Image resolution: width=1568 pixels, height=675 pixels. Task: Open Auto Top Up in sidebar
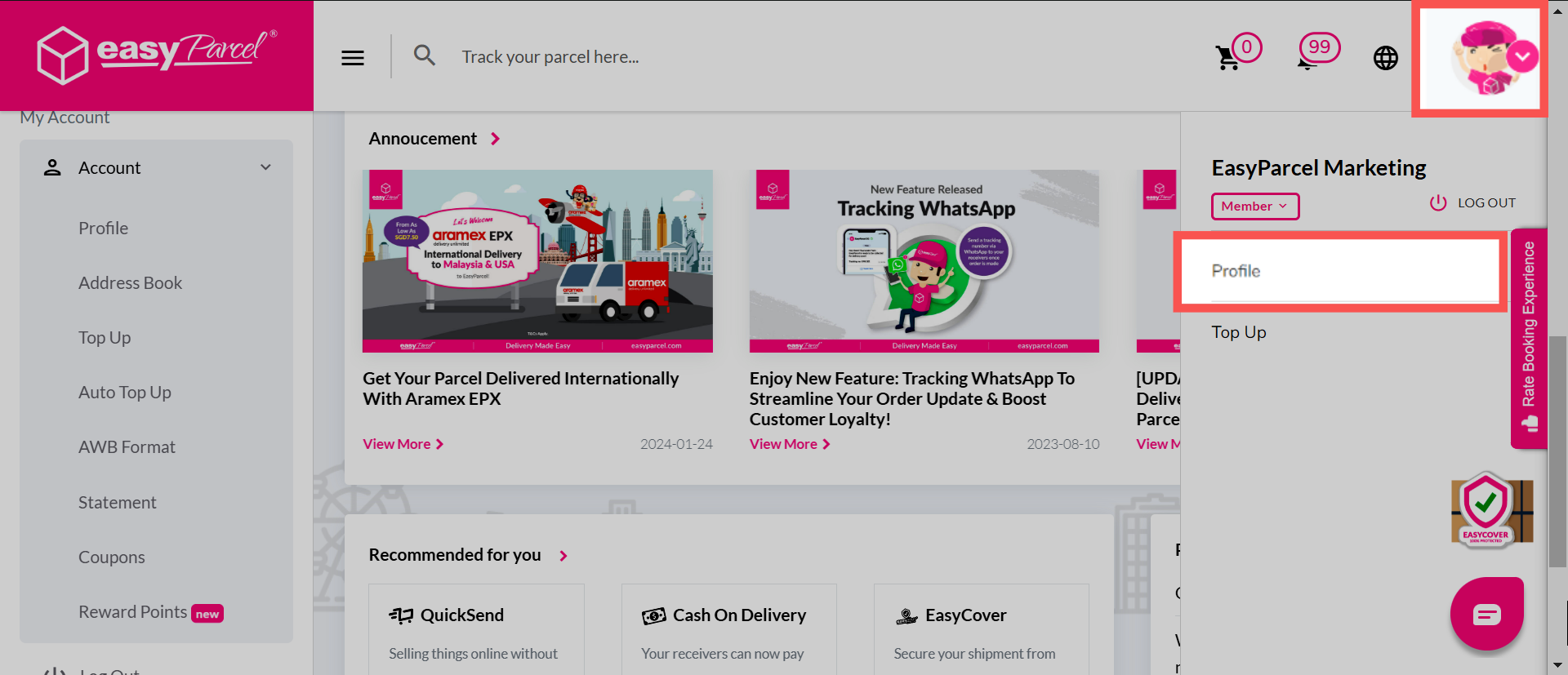point(125,392)
